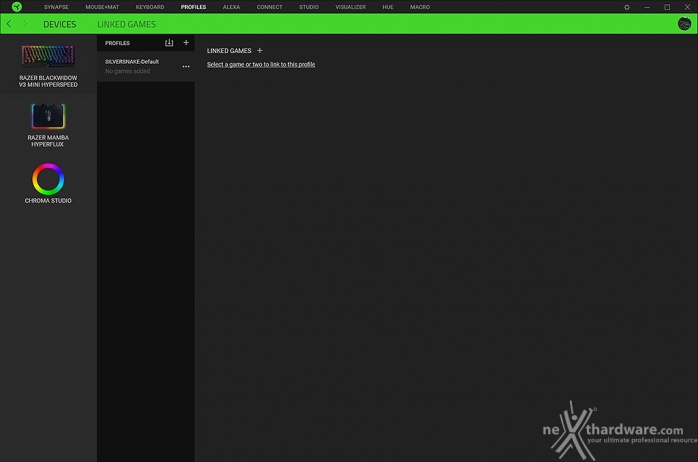The width and height of the screenshot is (698, 462).
Task: Click the Profiles panel header label
Action: (118, 43)
